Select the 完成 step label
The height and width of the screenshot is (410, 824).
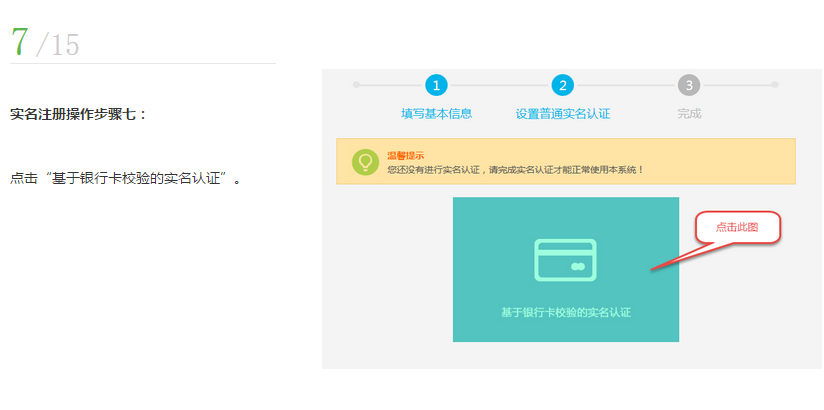[x=689, y=114]
